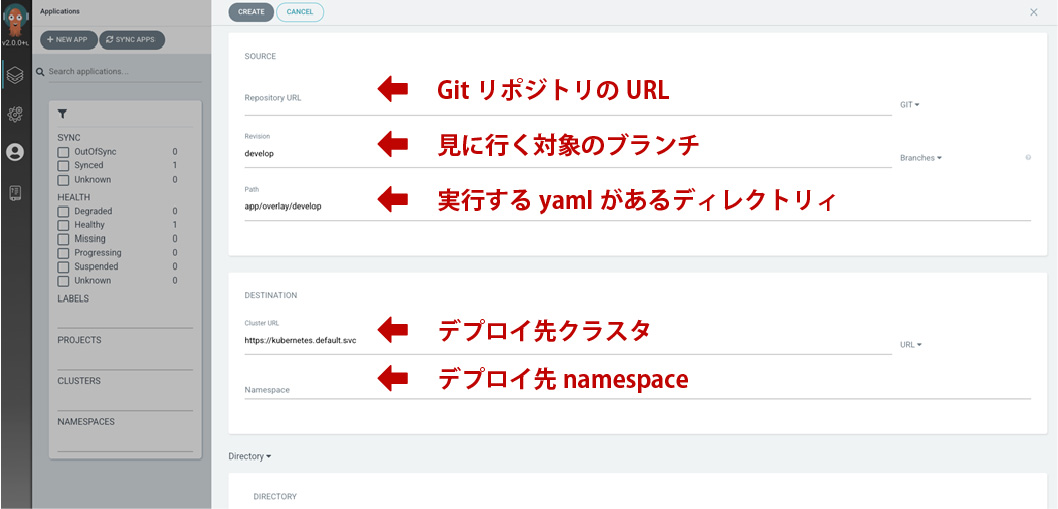Viewport: 1058px width, 509px height.
Task: Click the NEW APP button
Action: coord(68,39)
